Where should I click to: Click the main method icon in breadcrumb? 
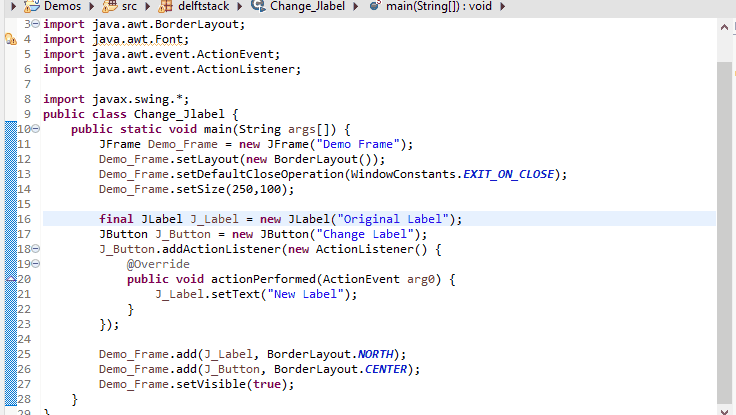point(375,6)
